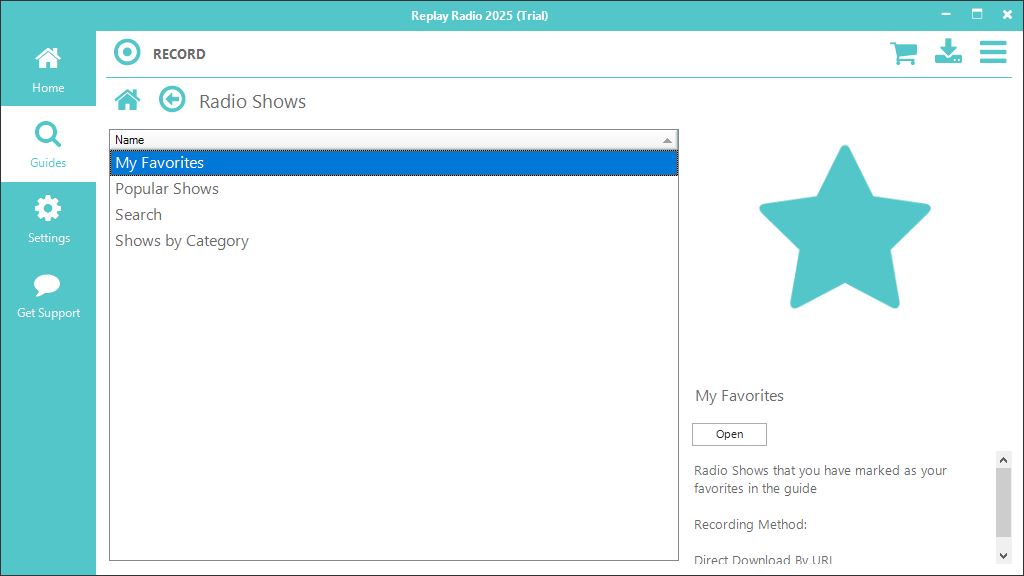This screenshot has width=1024, height=576.
Task: Sort list by Name column header
Action: coord(394,140)
